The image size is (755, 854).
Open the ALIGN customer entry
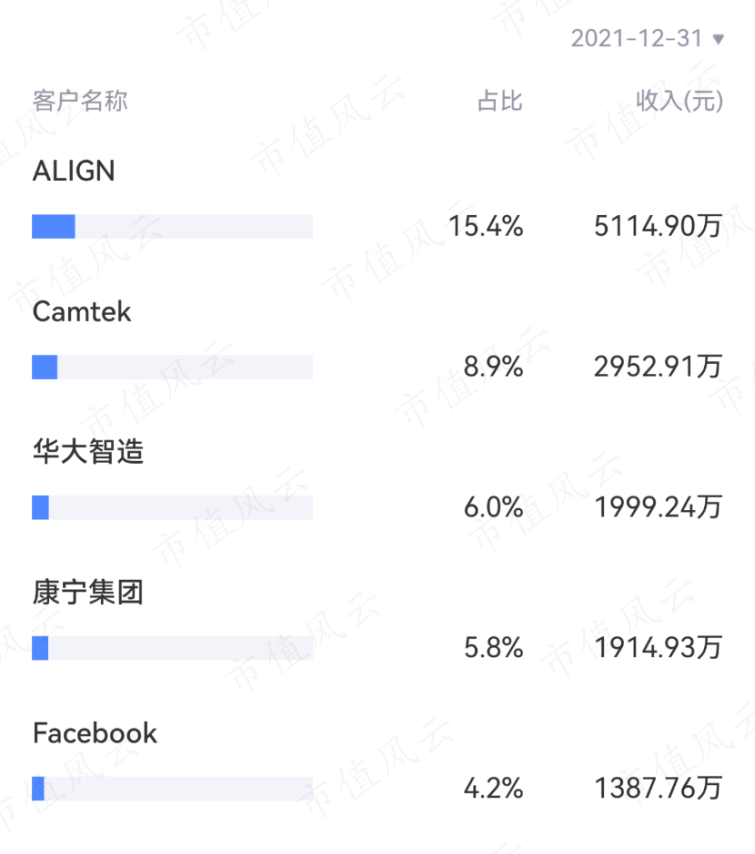point(74,171)
